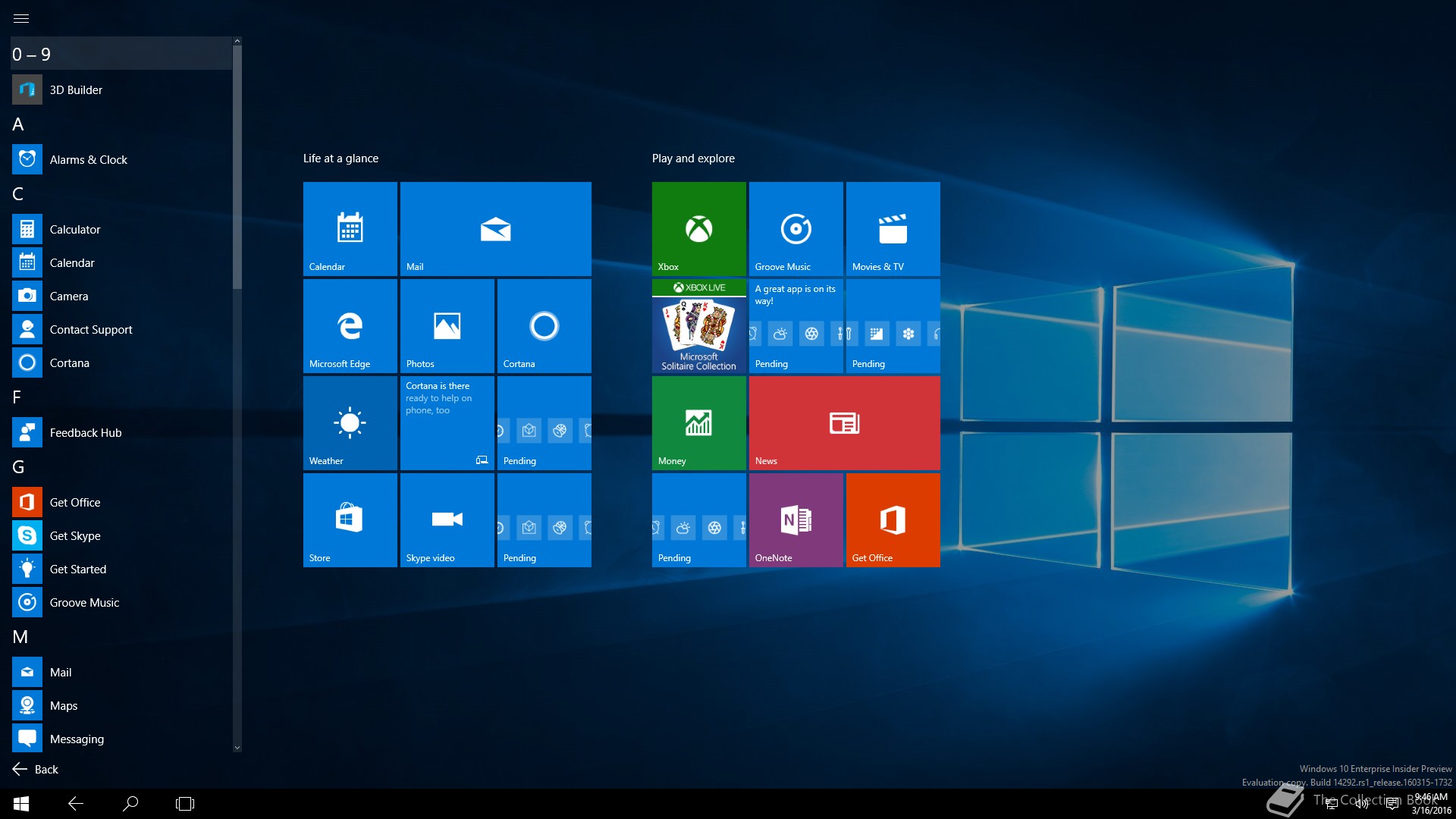Click the 'Cortana is there' tile

coord(447,423)
